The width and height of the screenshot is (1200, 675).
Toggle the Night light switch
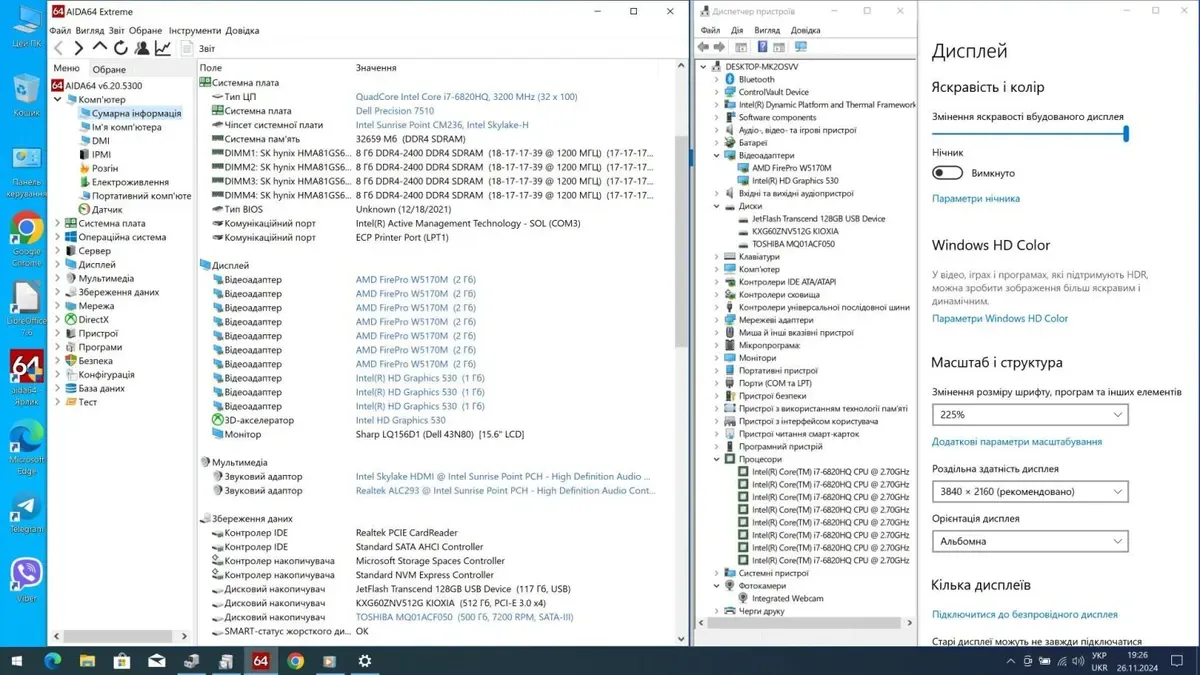click(947, 173)
